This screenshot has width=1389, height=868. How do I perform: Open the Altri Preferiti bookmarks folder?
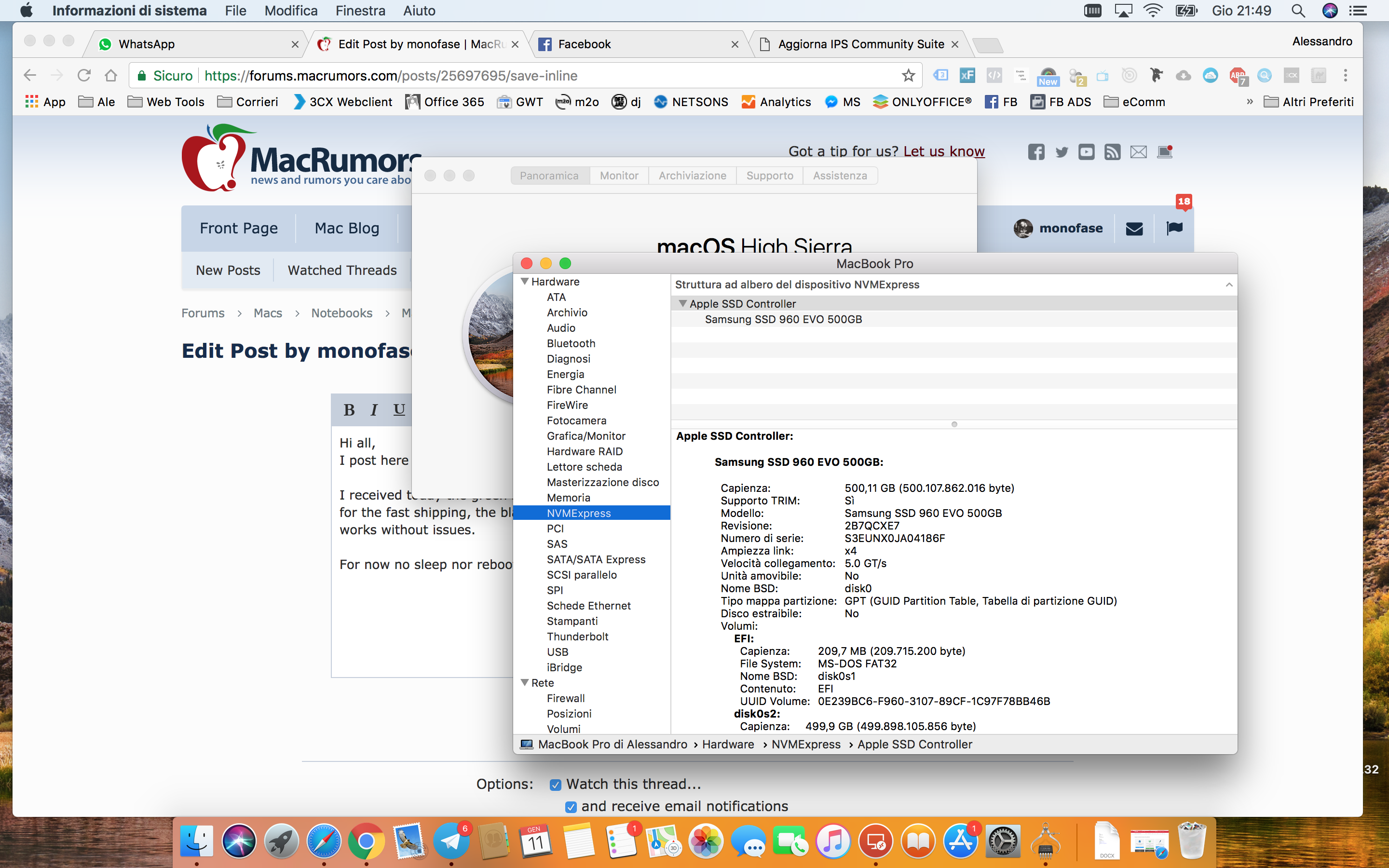pos(1309,102)
